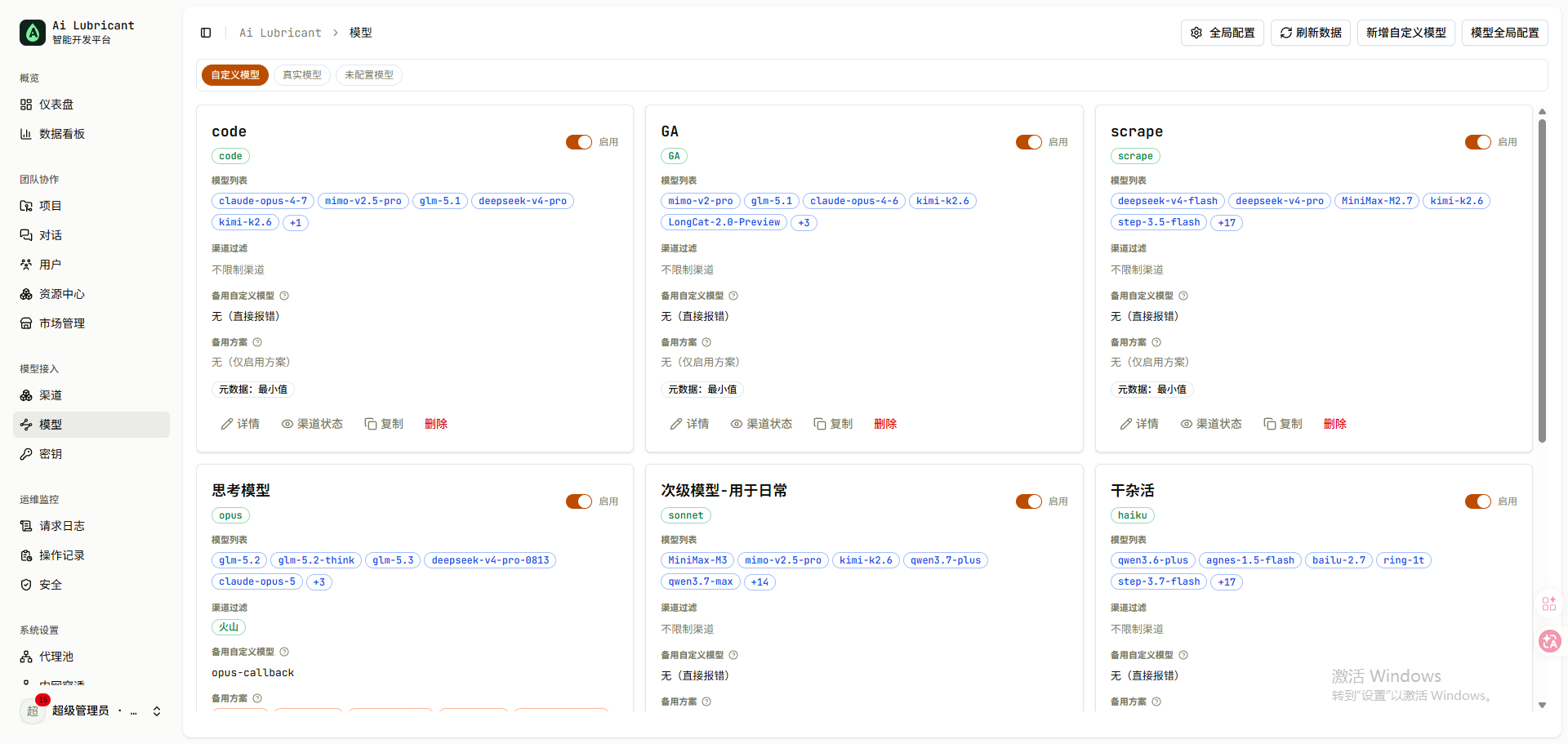
Task: Open 渠道 in sidebar
Action: [x=91, y=395]
